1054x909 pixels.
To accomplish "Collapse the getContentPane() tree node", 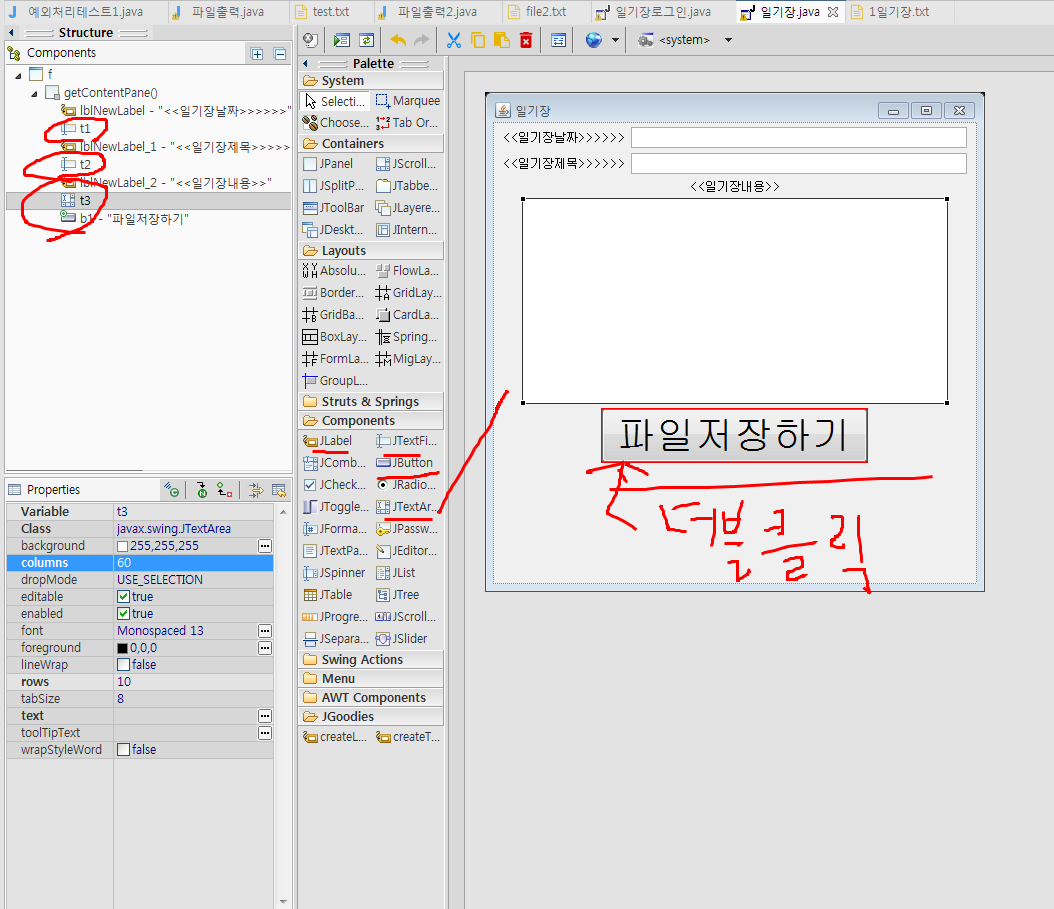I will coord(34,94).
